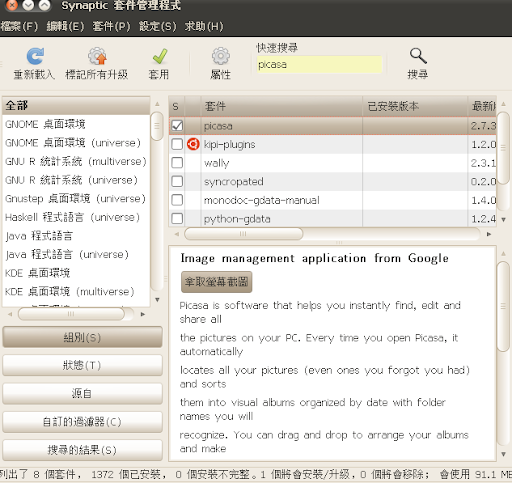
Task: Select GNU R 統計系統 (multiverse) category
Action: click(76, 162)
